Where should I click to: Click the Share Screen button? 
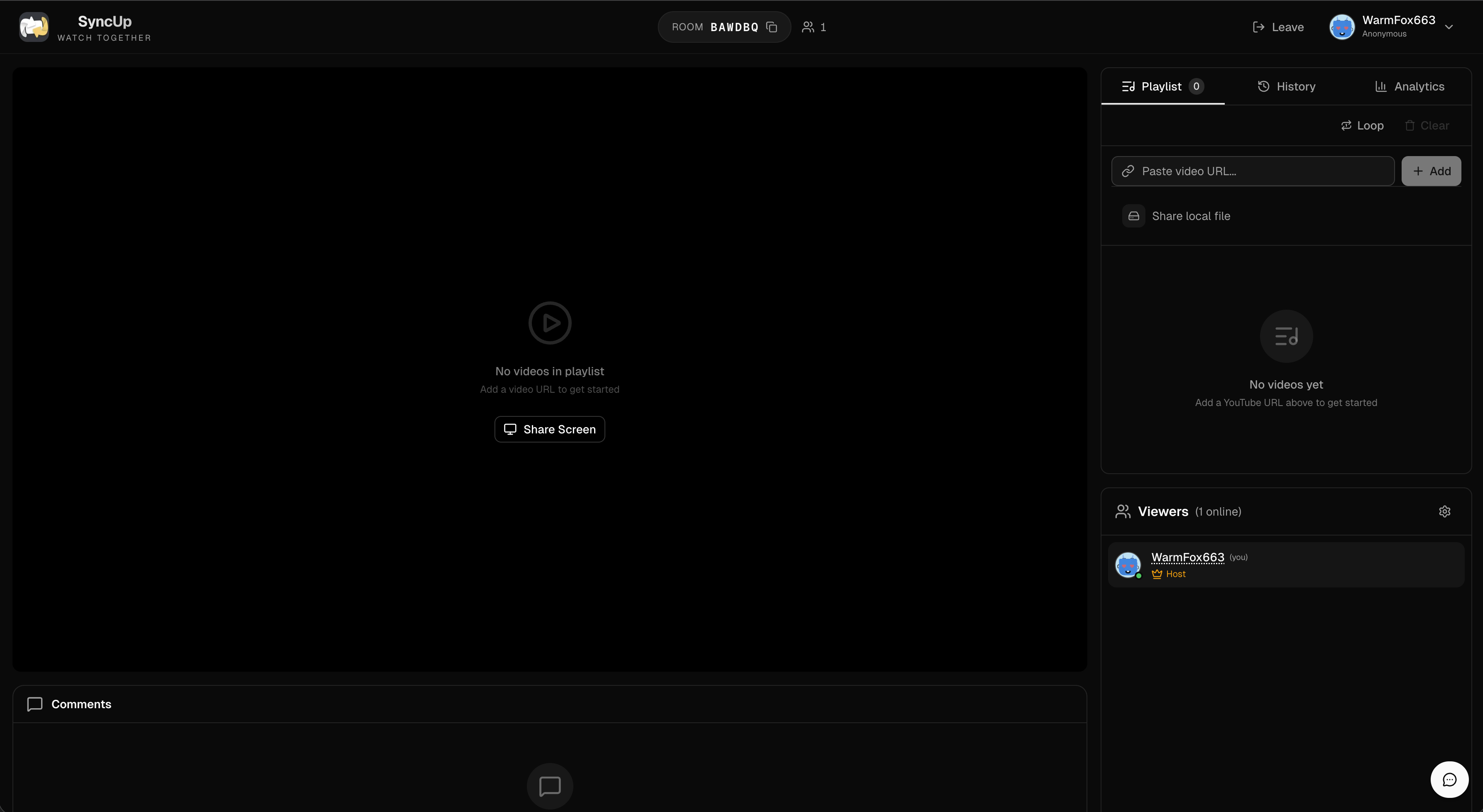(x=549, y=429)
